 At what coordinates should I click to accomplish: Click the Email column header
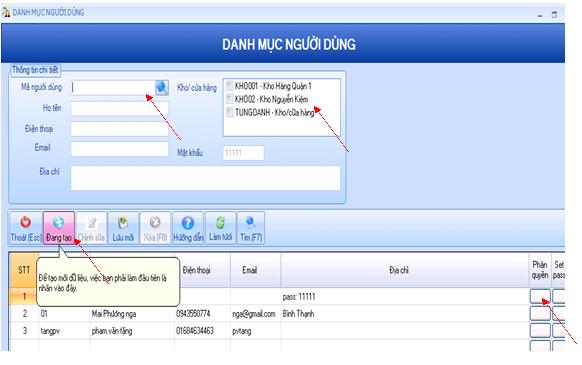pyautogui.click(x=255, y=270)
